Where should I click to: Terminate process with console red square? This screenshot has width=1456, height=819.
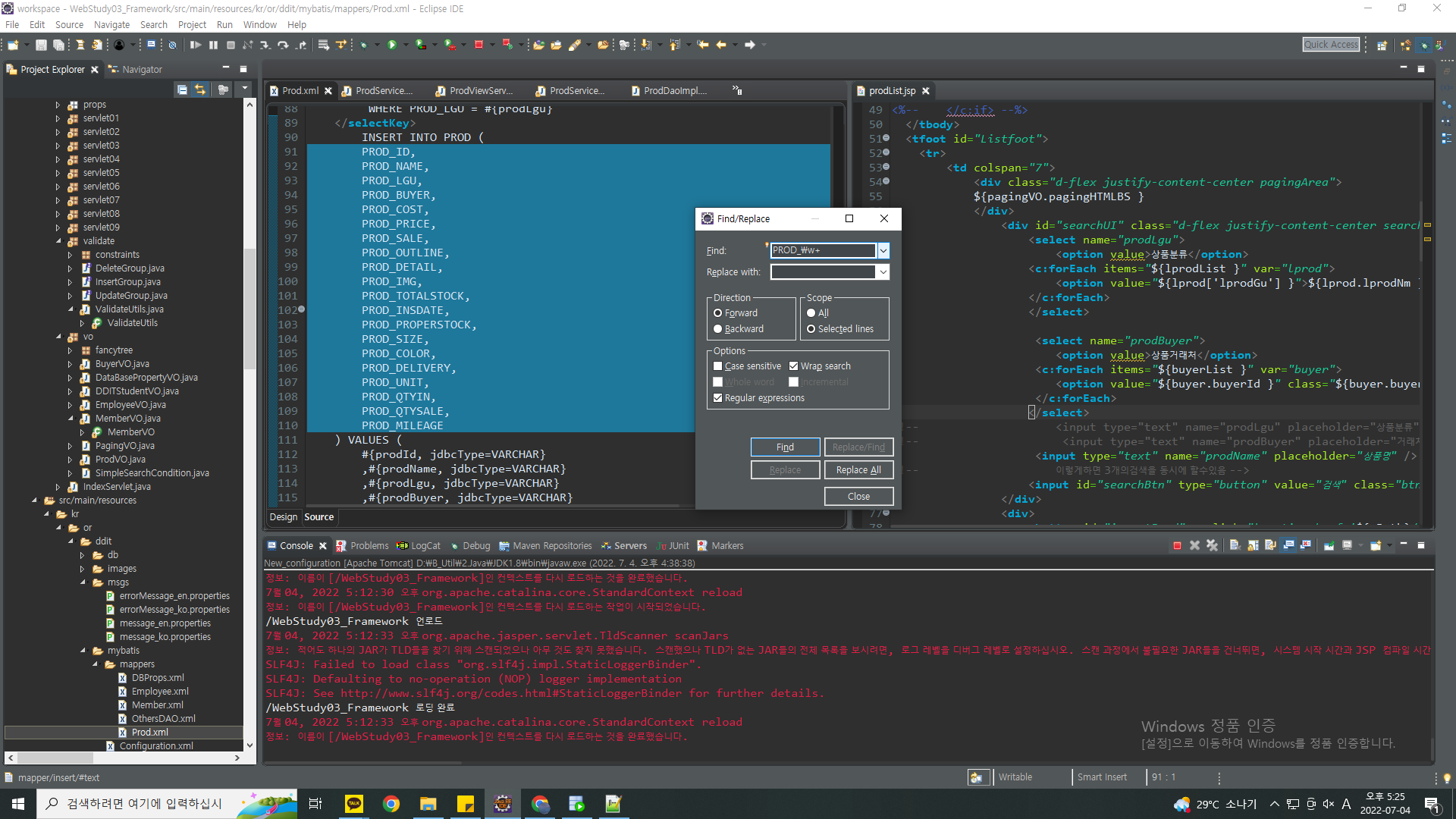(x=1177, y=546)
